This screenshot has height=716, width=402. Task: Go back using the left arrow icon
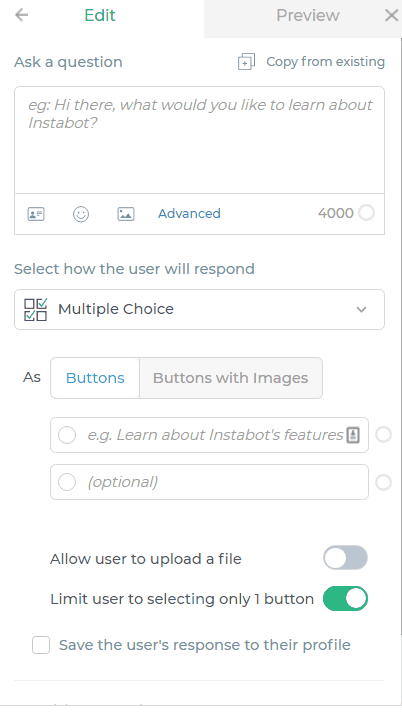21,15
